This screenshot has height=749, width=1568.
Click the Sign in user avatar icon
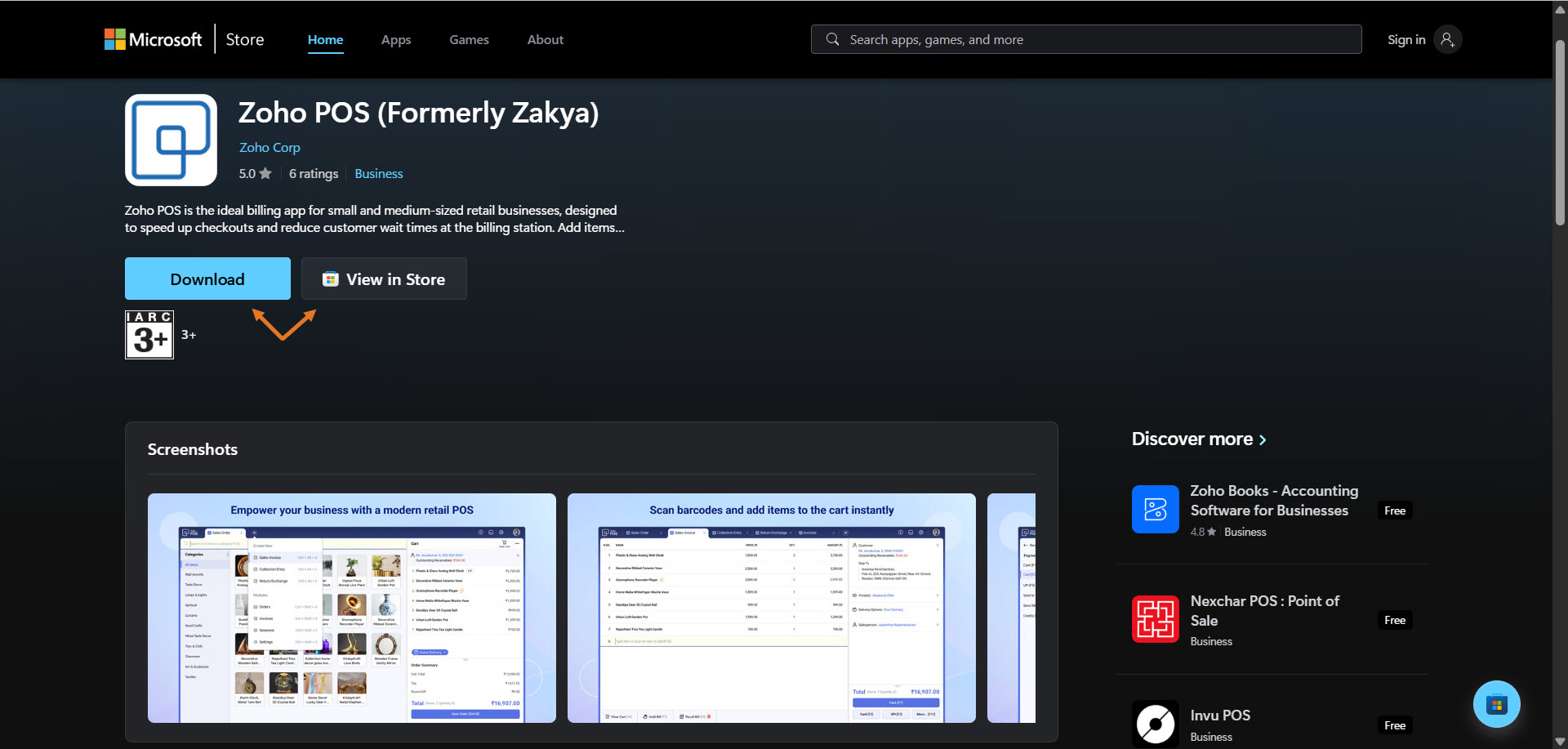coord(1447,39)
